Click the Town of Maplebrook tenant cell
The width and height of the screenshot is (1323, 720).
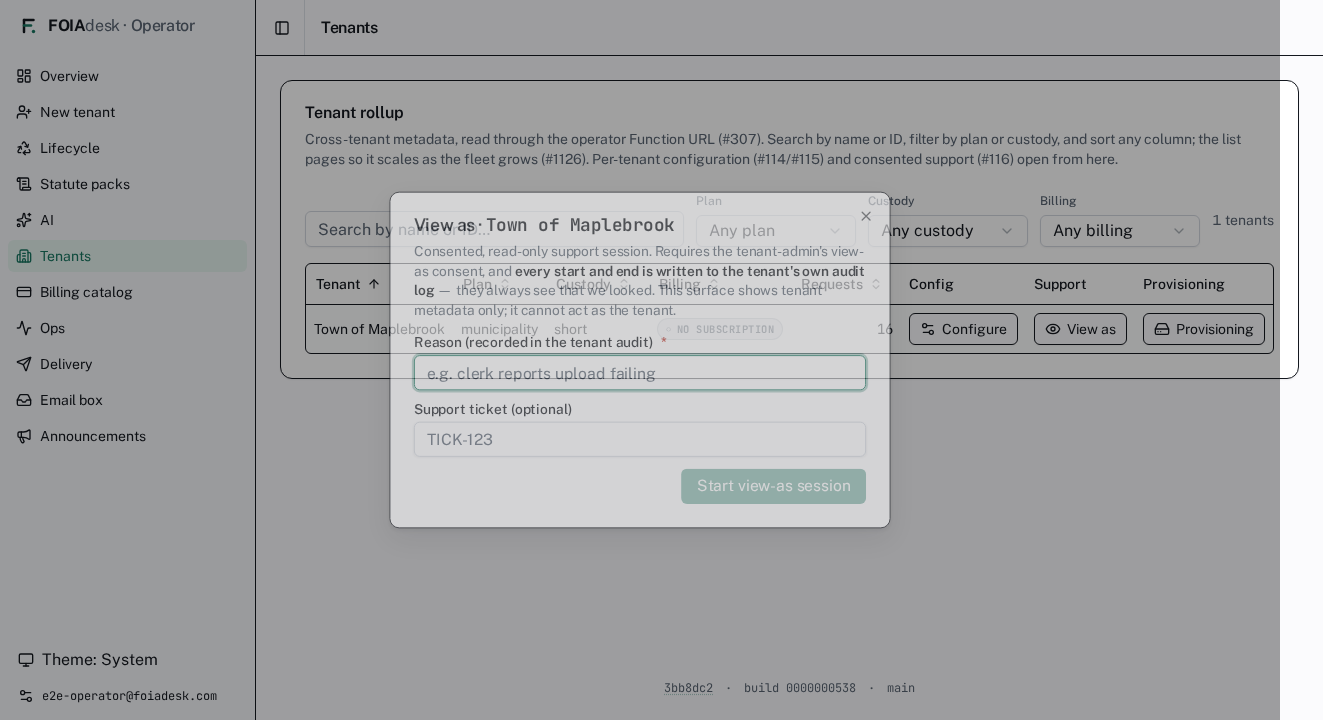[x=379, y=329]
